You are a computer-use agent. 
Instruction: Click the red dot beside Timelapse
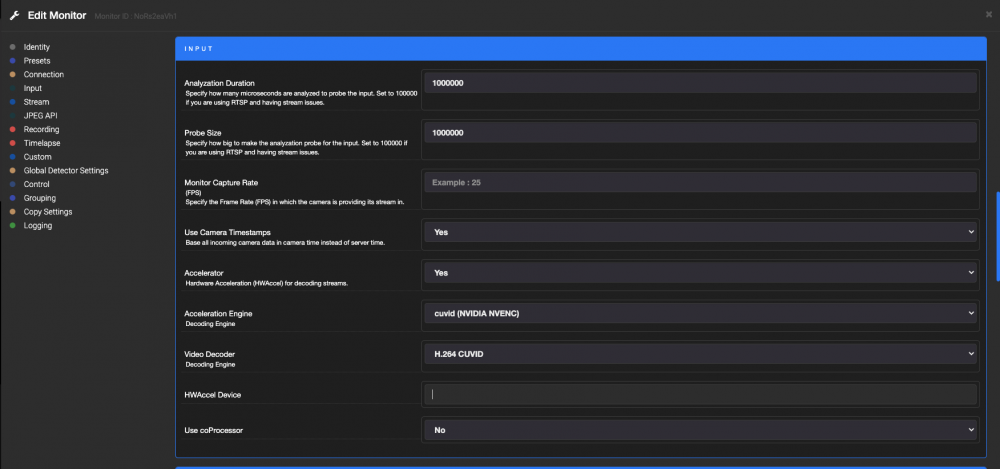13,143
